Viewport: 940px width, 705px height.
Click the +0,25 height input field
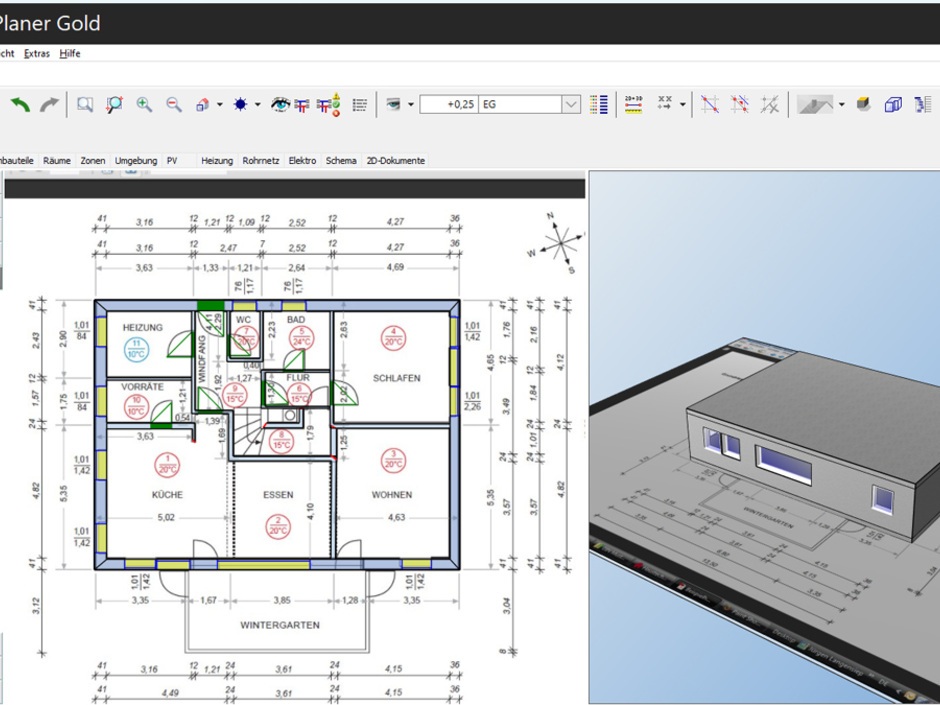448,104
